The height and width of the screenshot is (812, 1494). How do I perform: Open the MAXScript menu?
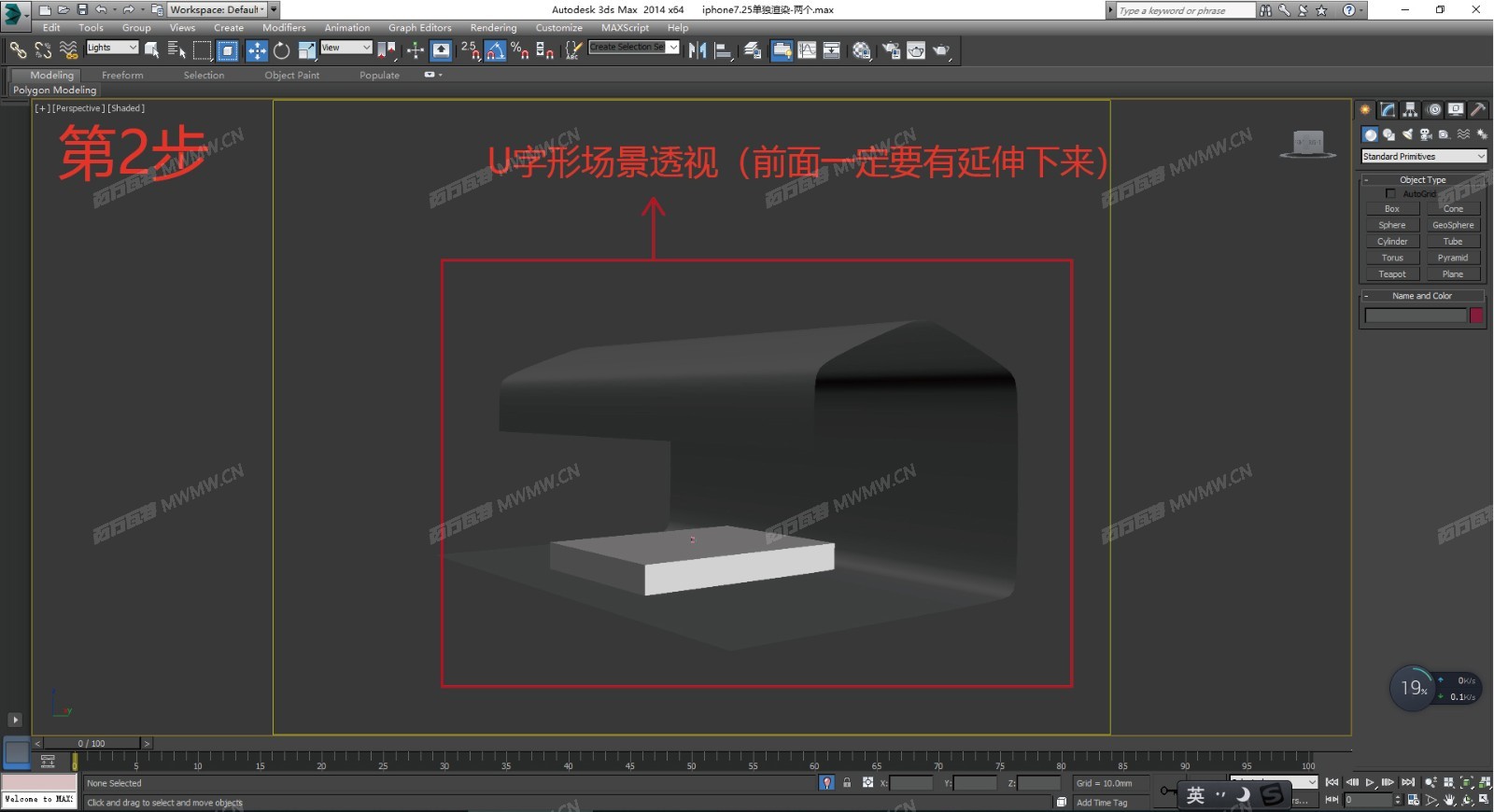[x=625, y=28]
